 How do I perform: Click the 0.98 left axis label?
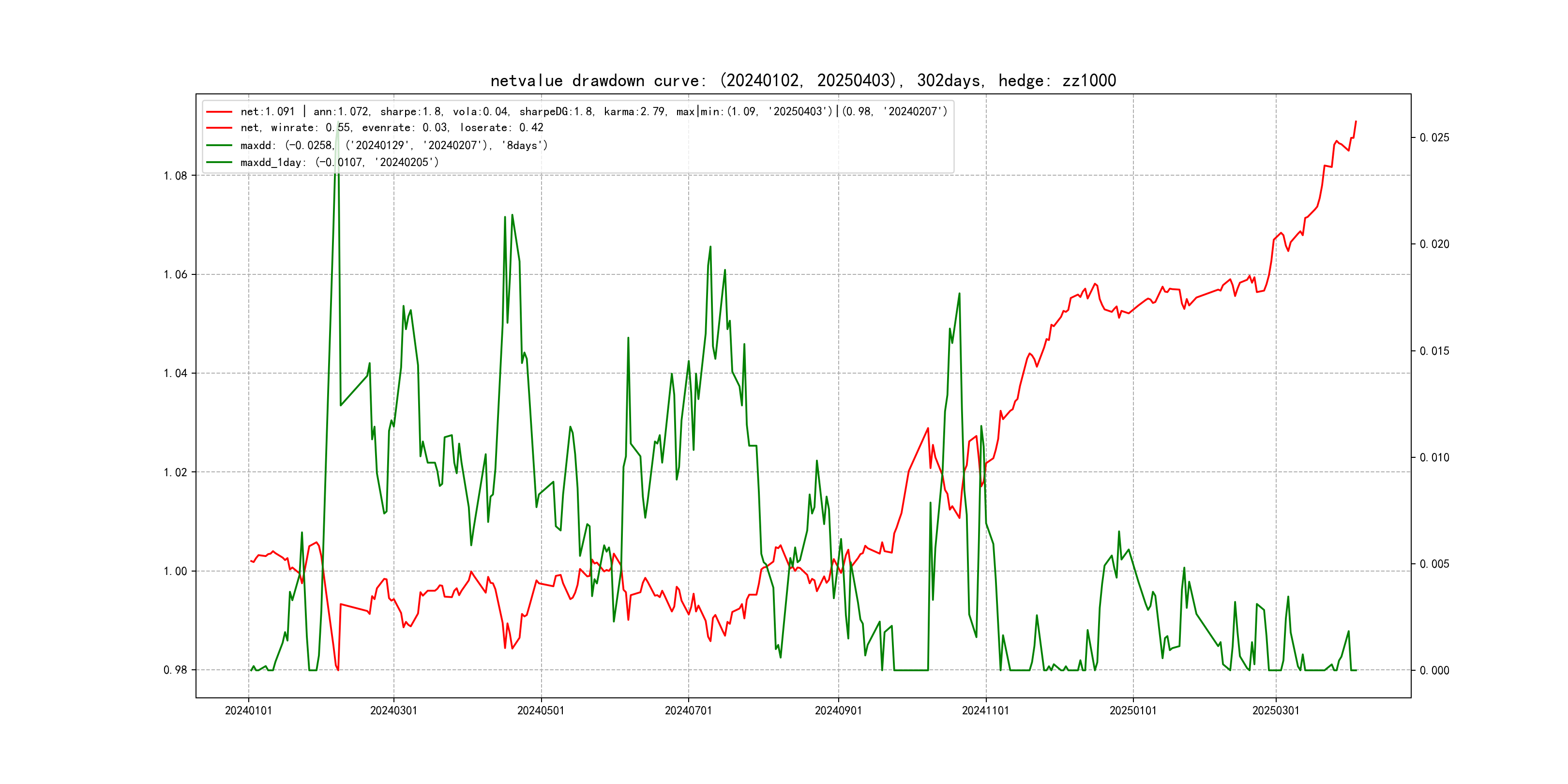tap(175, 670)
